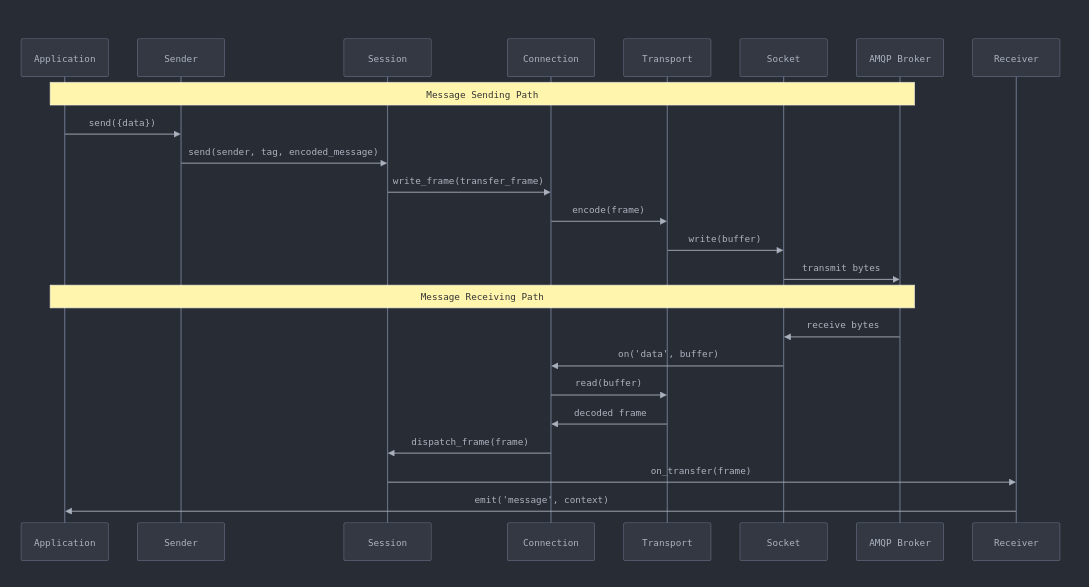
Task: Click the bottom Session participant box
Action: pyautogui.click(x=388, y=542)
